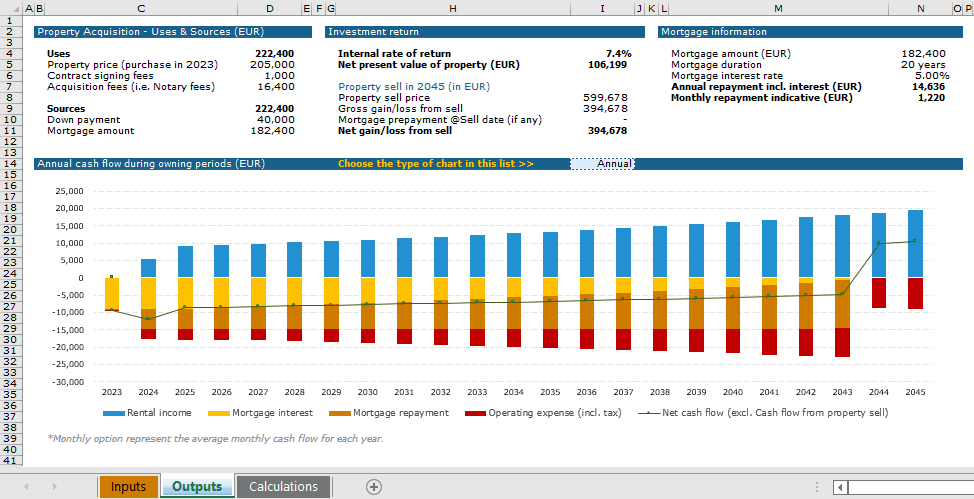
Task: Select column D header
Action: pos(269,8)
